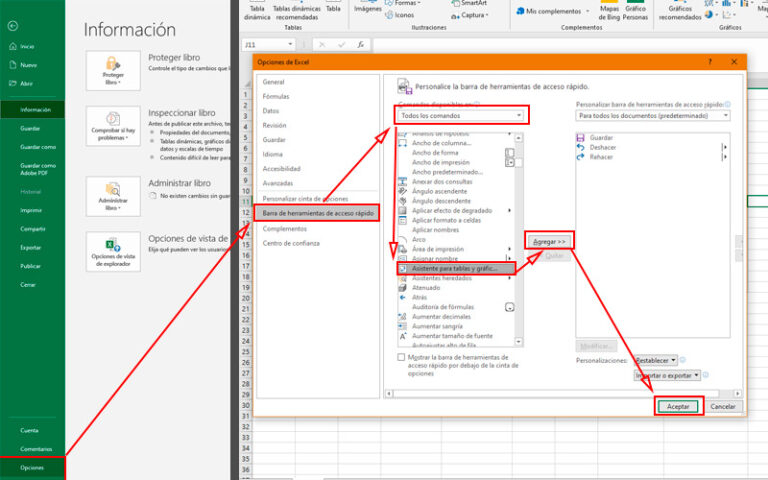Viewport: 768px width, 480px height.
Task: Enable Mostrar la barra de herramientas checkbox
Action: coord(401,358)
